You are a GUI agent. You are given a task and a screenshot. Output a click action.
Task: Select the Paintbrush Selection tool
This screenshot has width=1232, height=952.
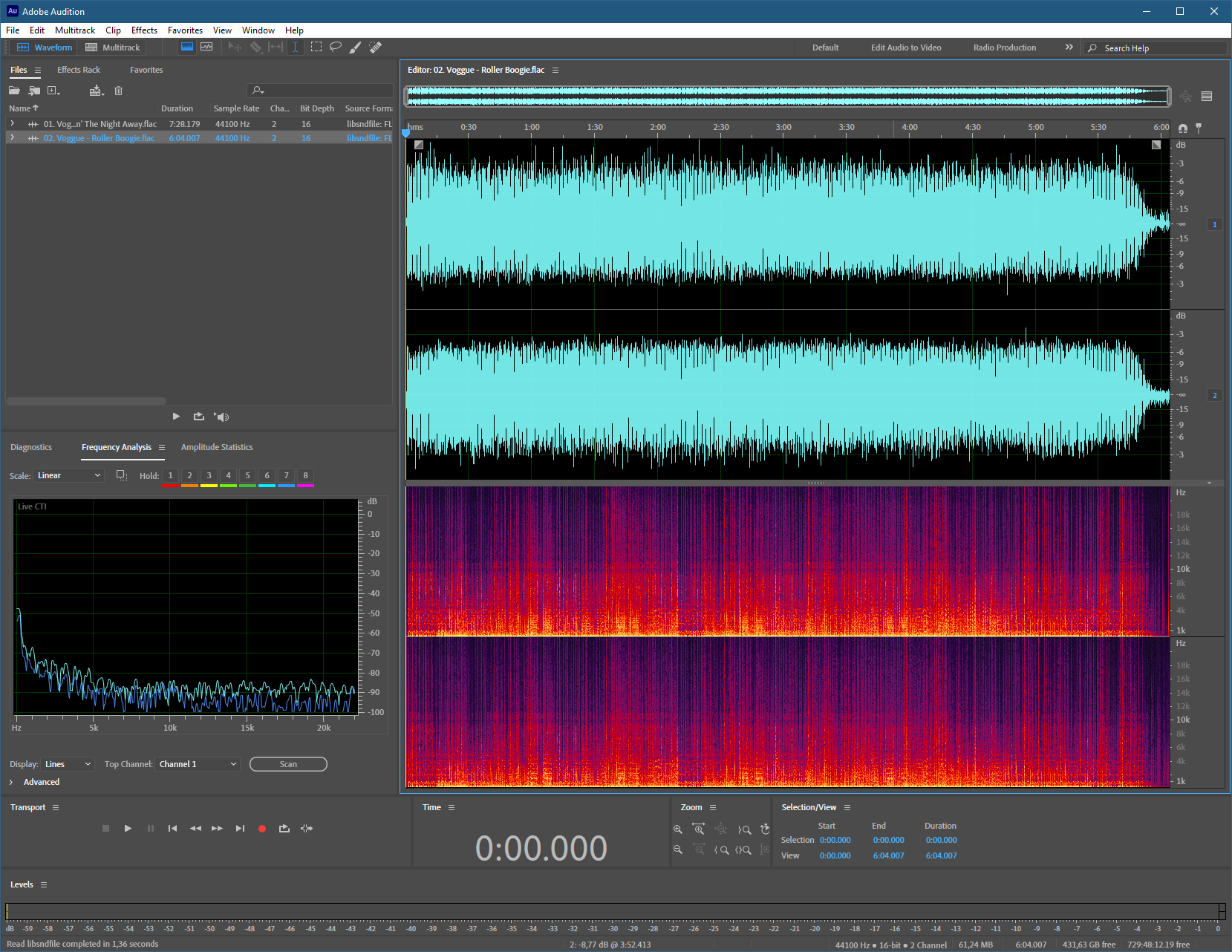click(355, 47)
